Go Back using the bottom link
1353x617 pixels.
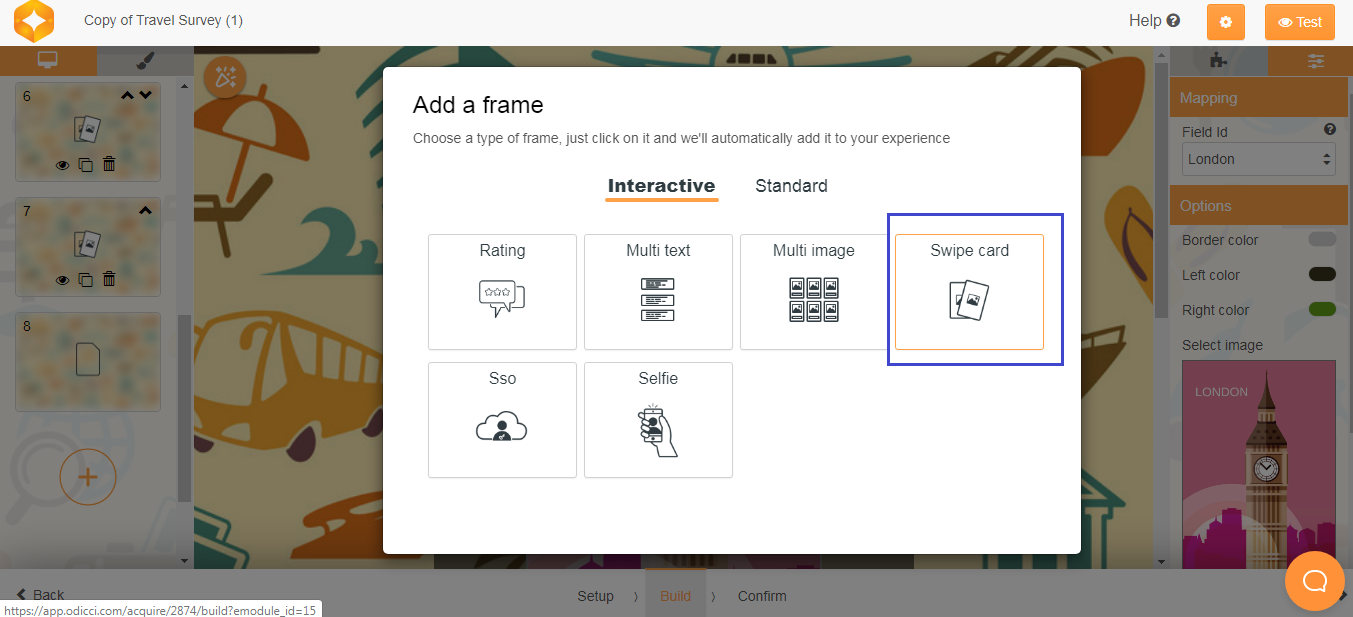(40, 595)
